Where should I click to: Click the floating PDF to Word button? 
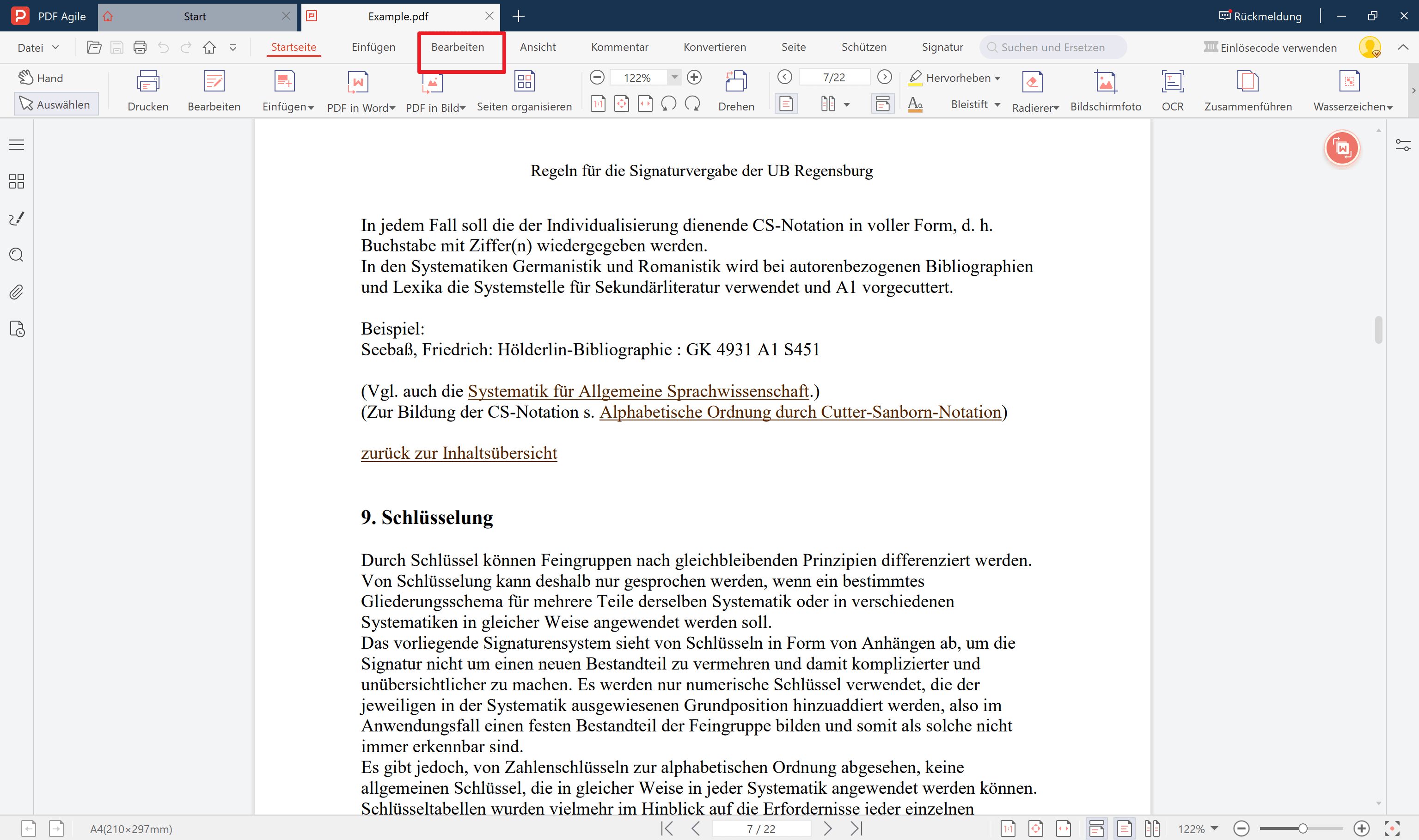coord(1342,148)
